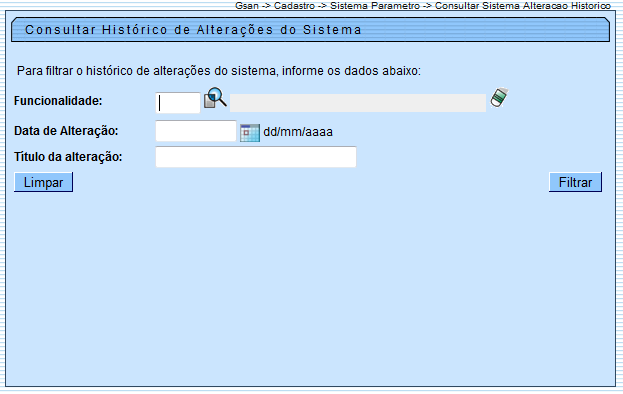Select the dd/mm/aaaa format hint text
This screenshot has height=394, width=623.
coord(298,132)
